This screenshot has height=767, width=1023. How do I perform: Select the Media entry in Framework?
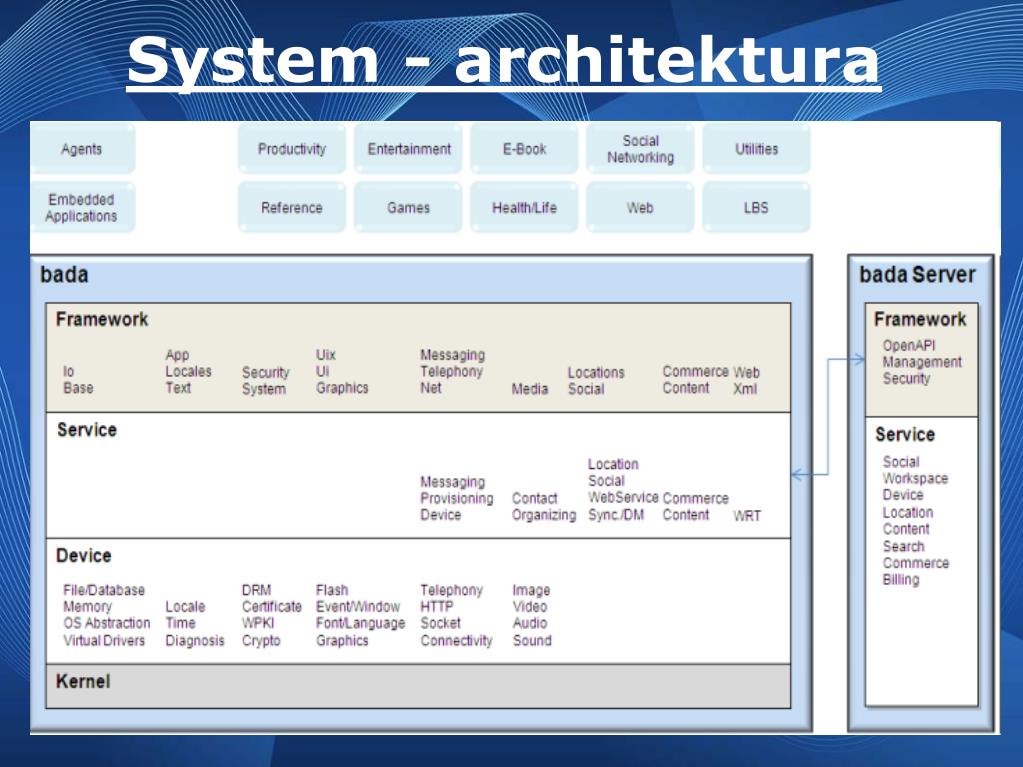coord(530,389)
